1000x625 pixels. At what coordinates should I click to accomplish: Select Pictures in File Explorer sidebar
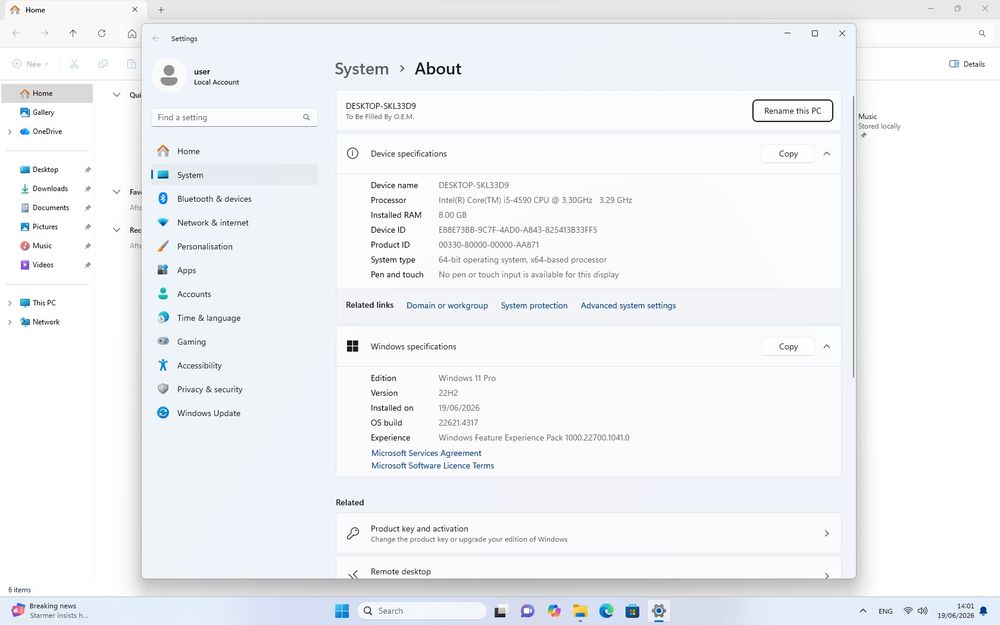(48, 227)
